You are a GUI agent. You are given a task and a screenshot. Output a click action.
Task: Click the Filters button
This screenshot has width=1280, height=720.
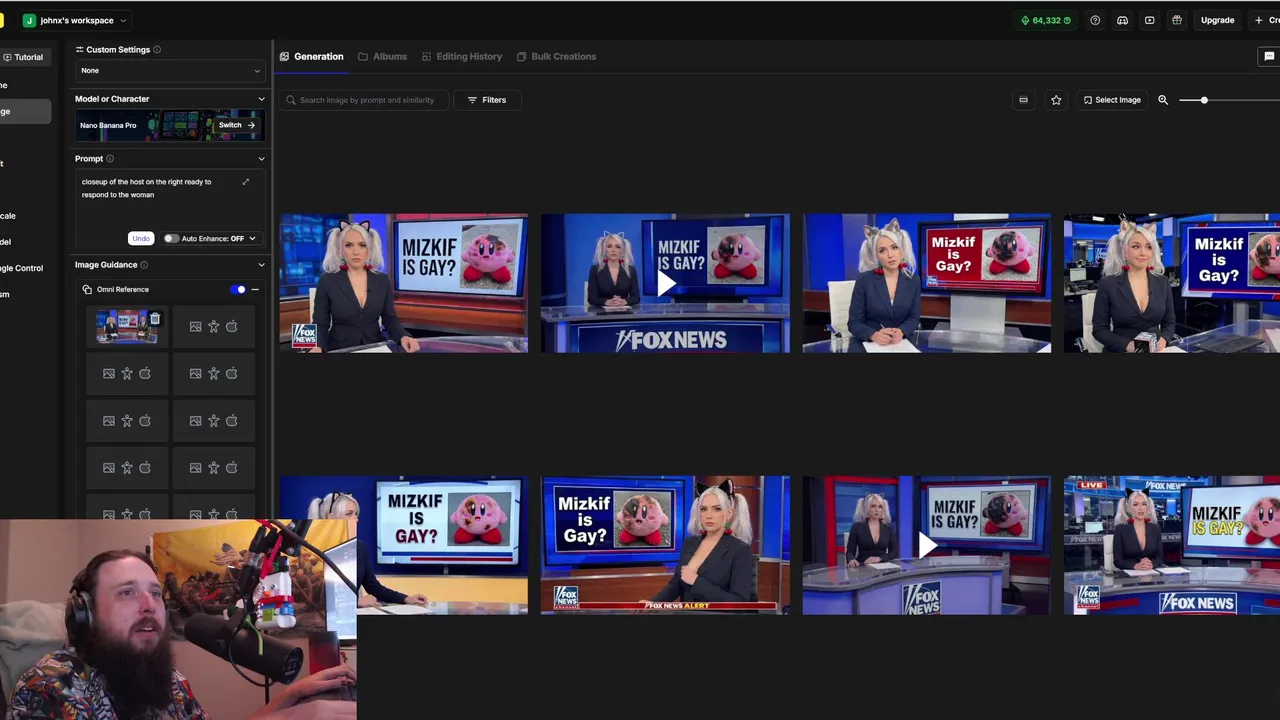487,100
